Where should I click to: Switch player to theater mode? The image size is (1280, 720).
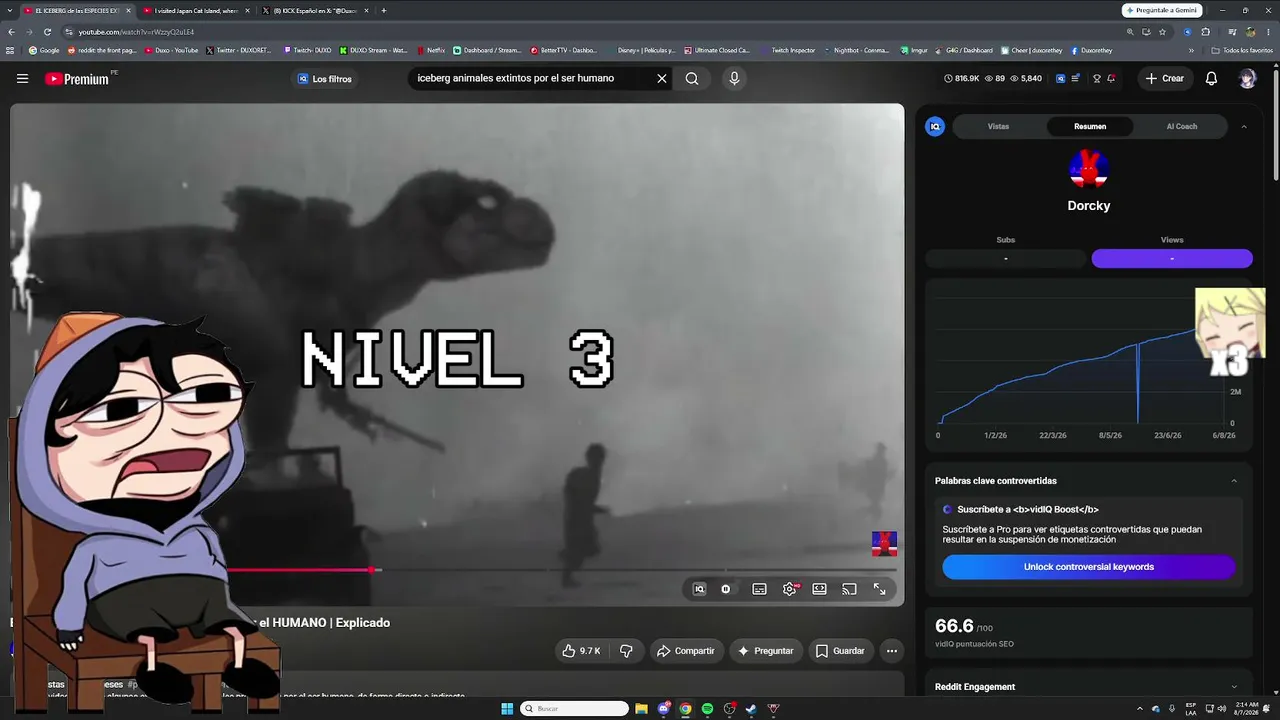pyautogui.click(x=819, y=589)
